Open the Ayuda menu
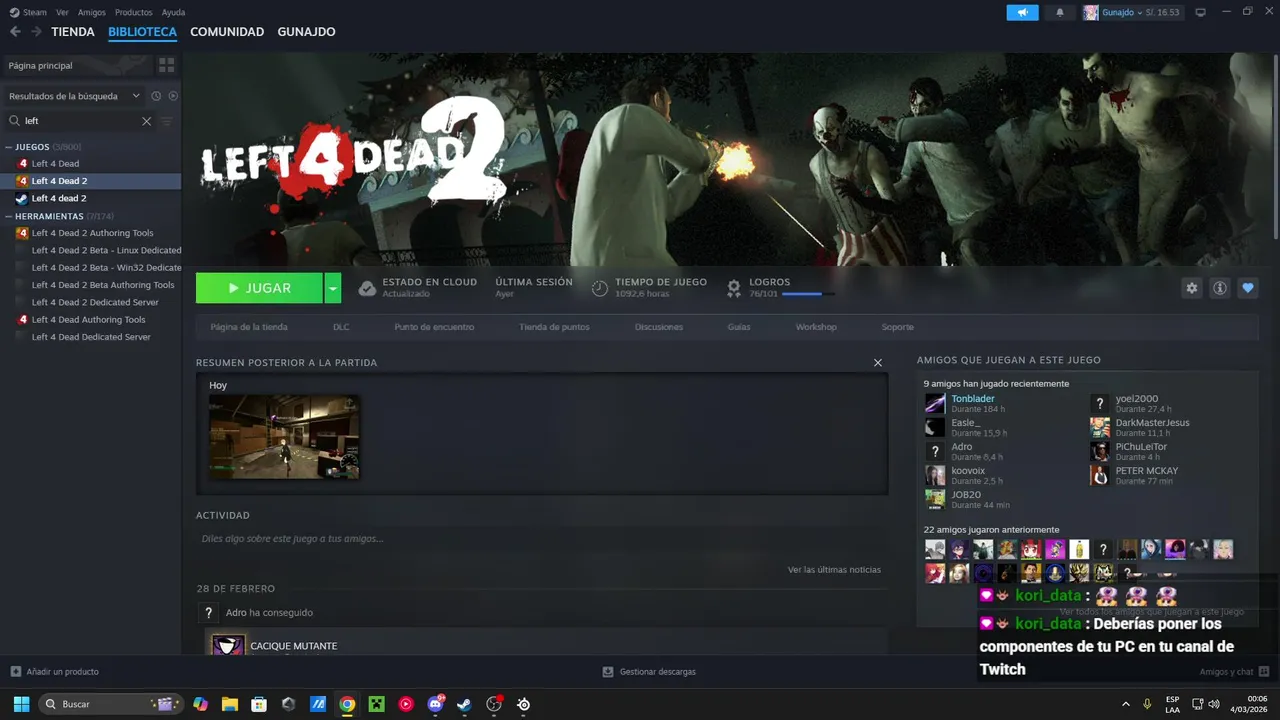This screenshot has width=1280, height=720. tap(173, 12)
